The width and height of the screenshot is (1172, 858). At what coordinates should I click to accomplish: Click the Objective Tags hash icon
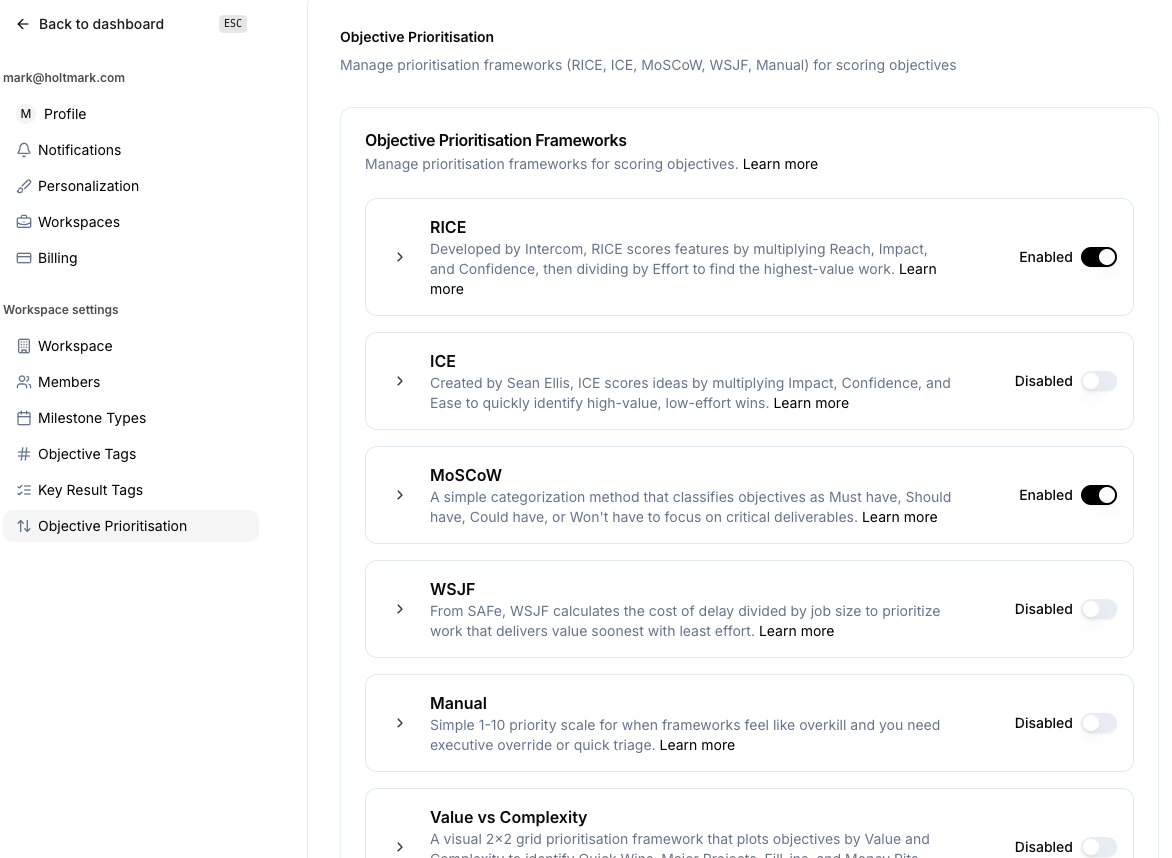point(24,454)
